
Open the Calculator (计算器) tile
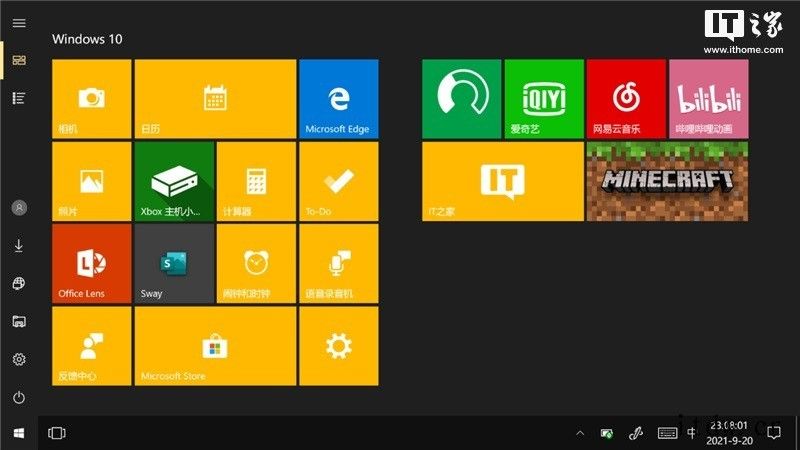[x=256, y=182]
